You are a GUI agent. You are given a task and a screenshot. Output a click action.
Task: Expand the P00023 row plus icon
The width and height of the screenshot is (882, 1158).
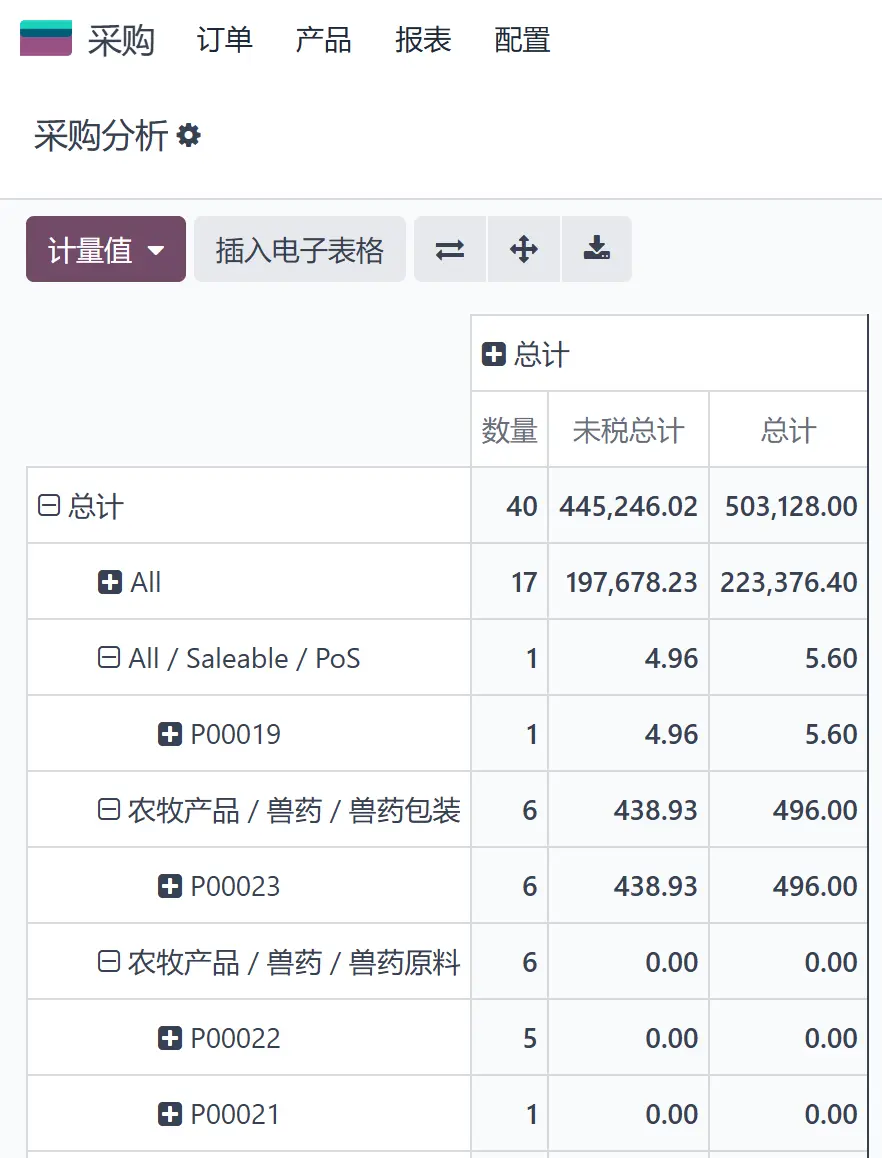(x=170, y=886)
